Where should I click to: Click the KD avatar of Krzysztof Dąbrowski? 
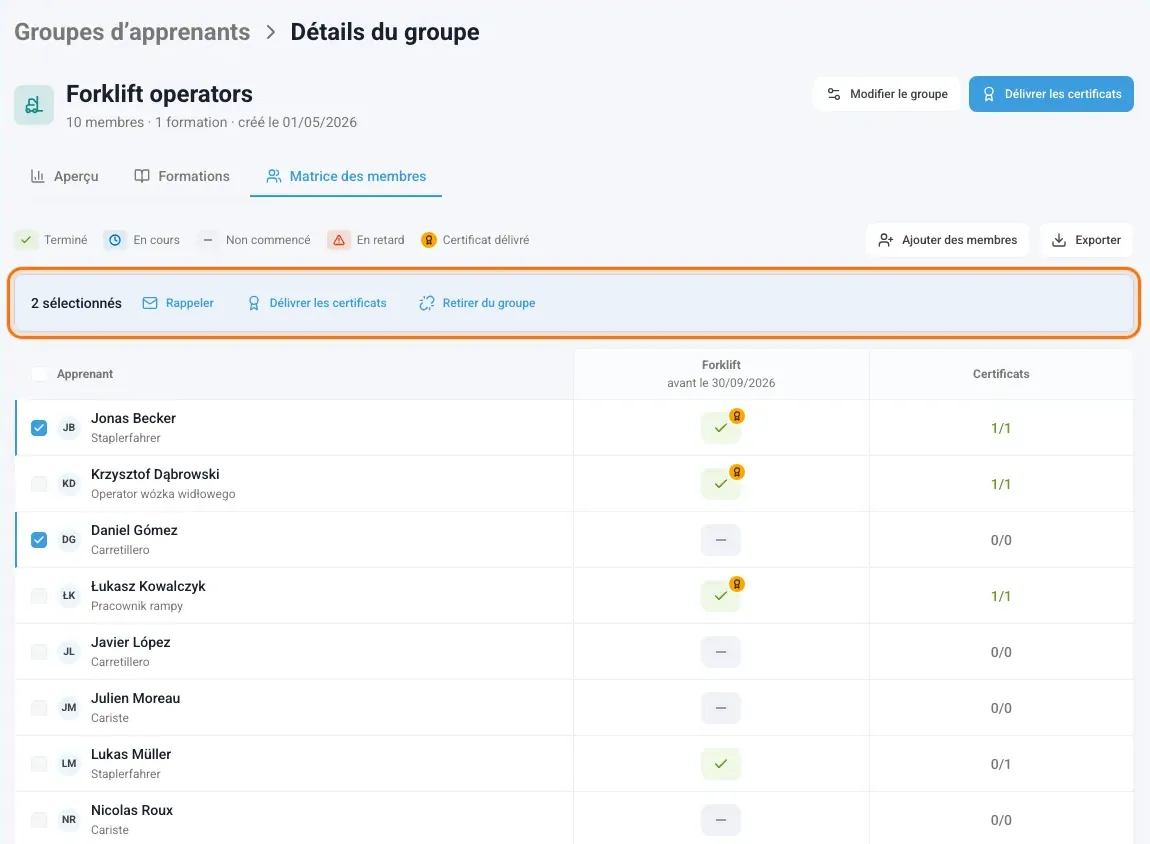[x=69, y=483]
